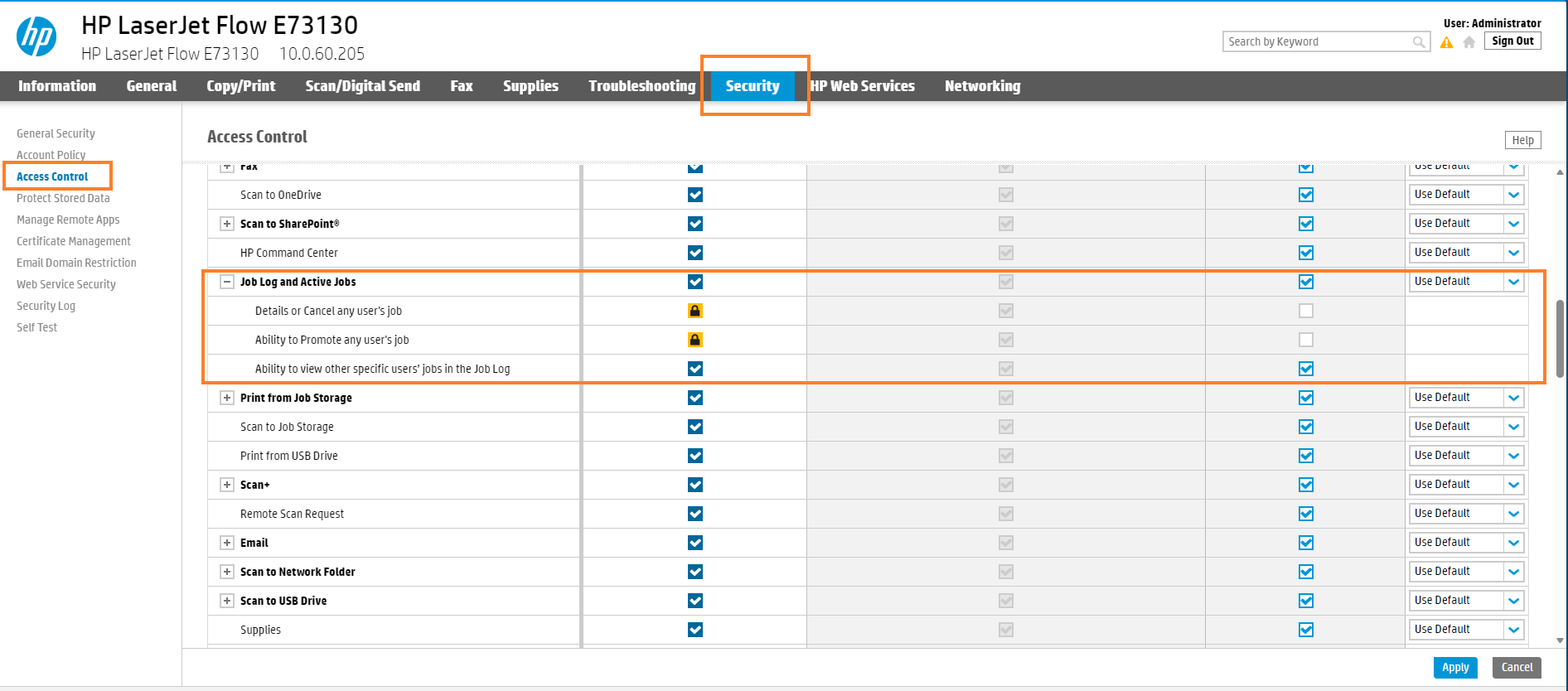Open Use Default dropdown for Scan to OneDrive
This screenshot has height=691, width=1568.
[1467, 195]
